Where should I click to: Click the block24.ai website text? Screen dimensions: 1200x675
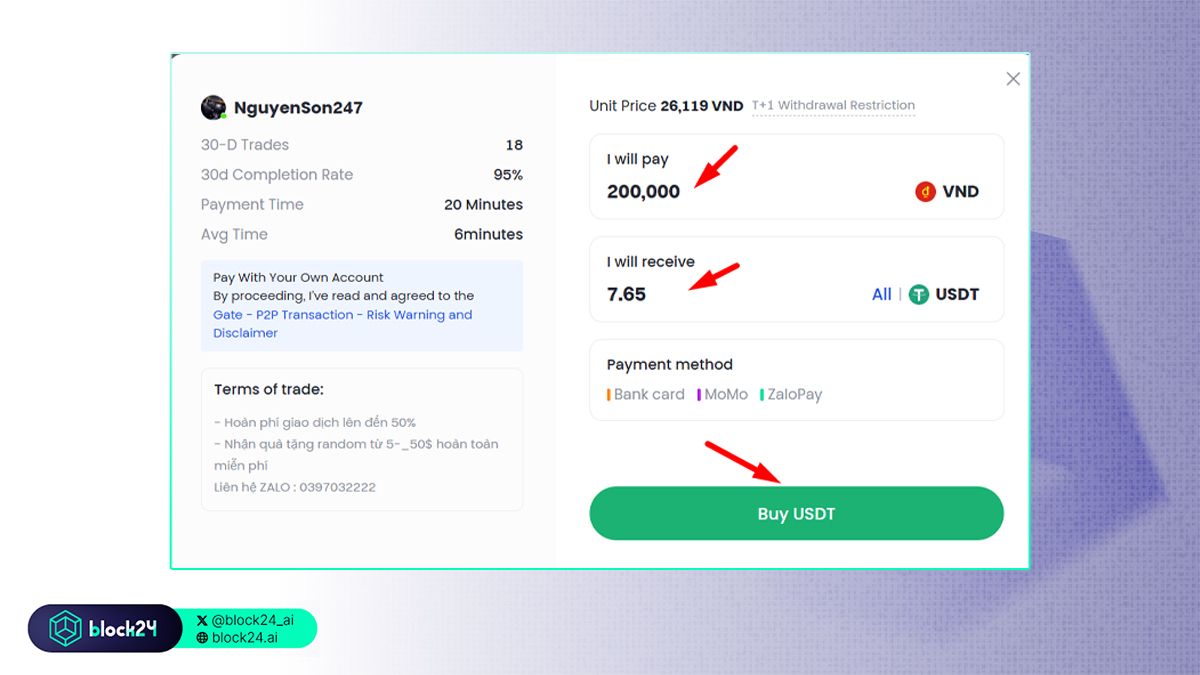[x=245, y=638]
